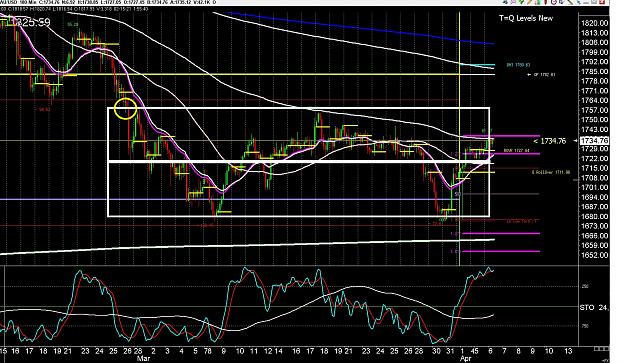Click the highlighted current price 1734.76 on axis
This screenshot has height=363, width=625.
point(595,141)
